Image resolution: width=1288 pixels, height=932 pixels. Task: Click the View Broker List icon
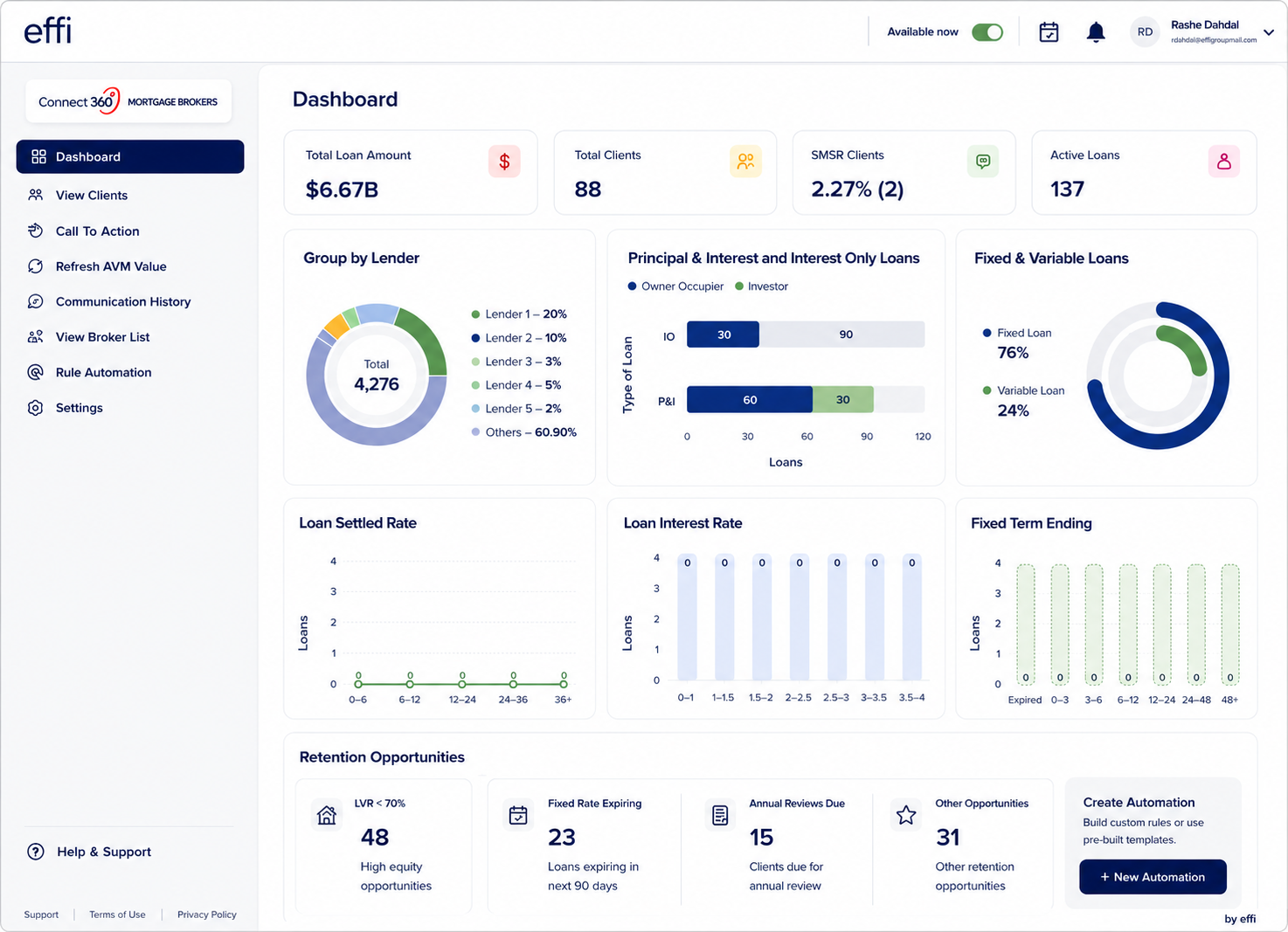[36, 336]
